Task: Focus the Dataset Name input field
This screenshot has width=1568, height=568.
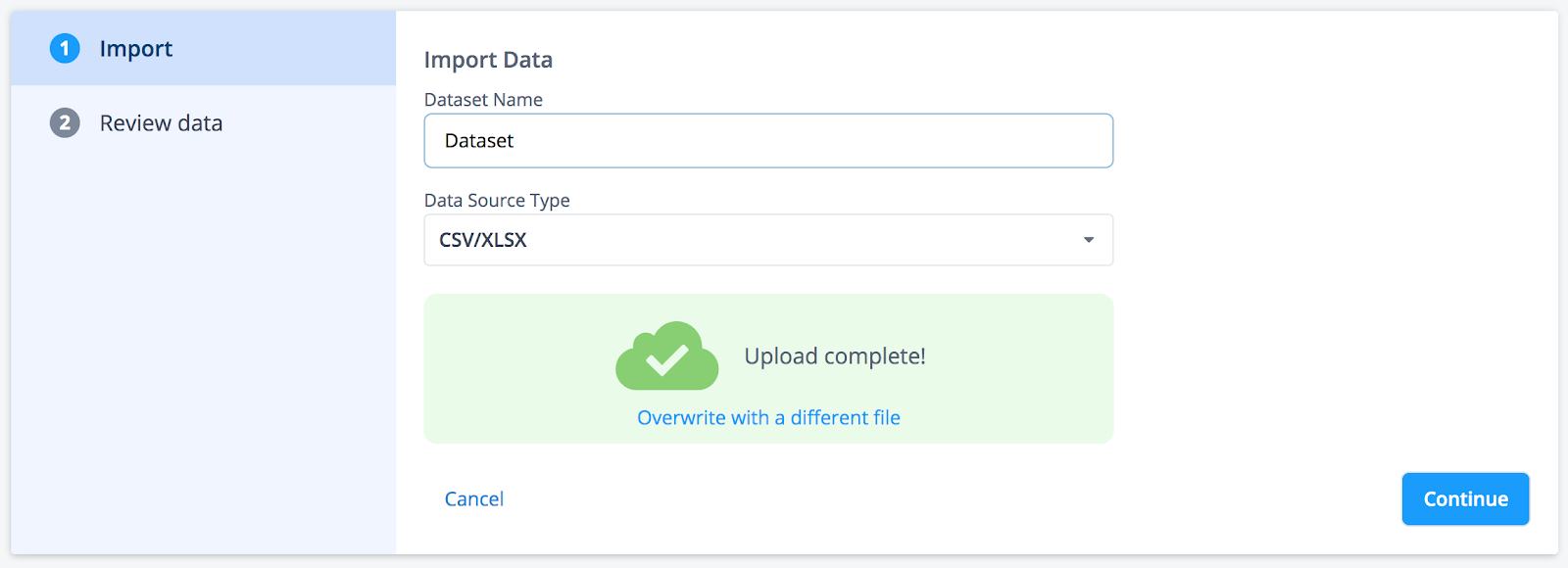Action: [768, 141]
